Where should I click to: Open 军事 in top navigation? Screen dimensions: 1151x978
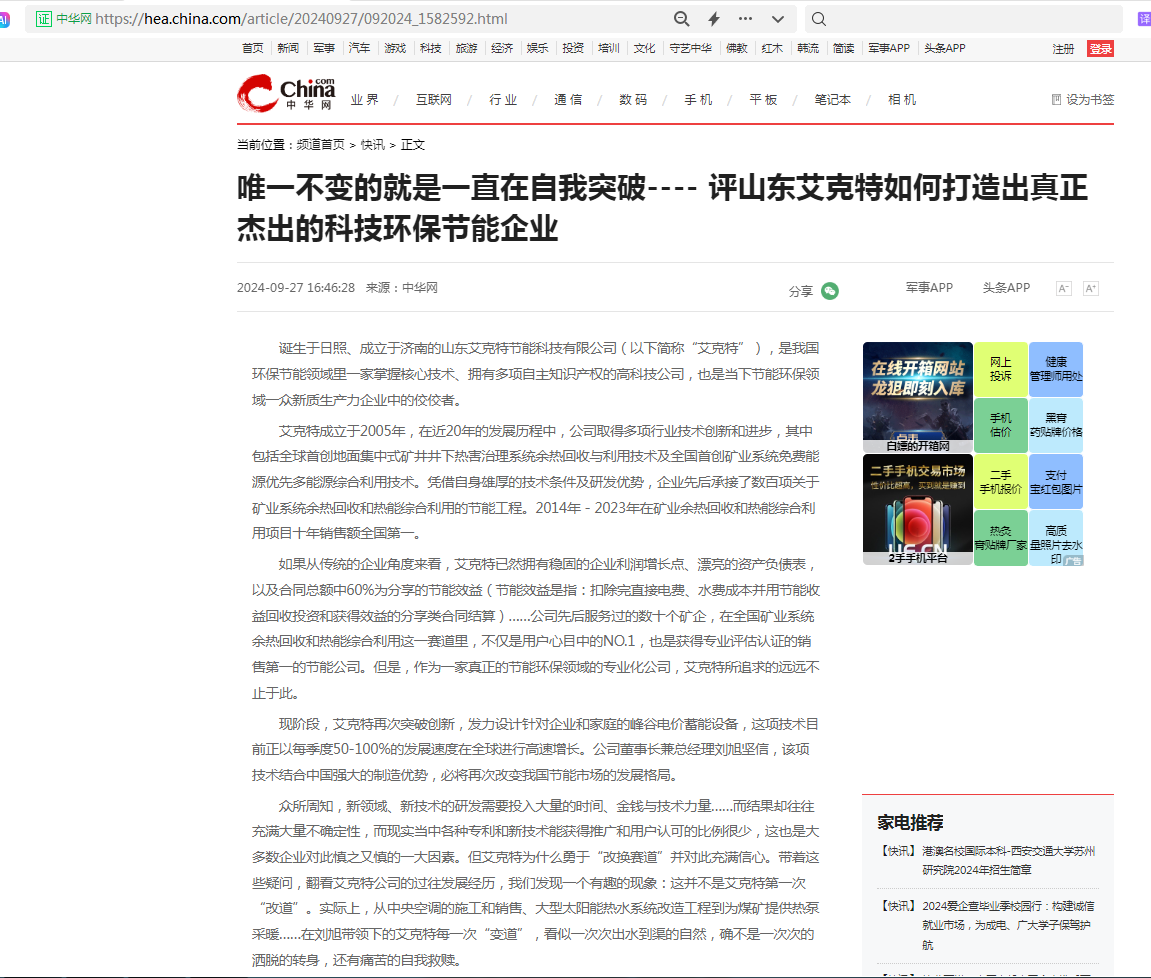[x=324, y=48]
